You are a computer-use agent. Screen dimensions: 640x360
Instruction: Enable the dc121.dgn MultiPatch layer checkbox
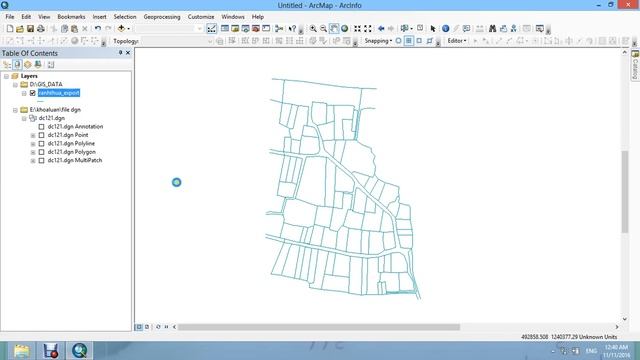[41, 160]
